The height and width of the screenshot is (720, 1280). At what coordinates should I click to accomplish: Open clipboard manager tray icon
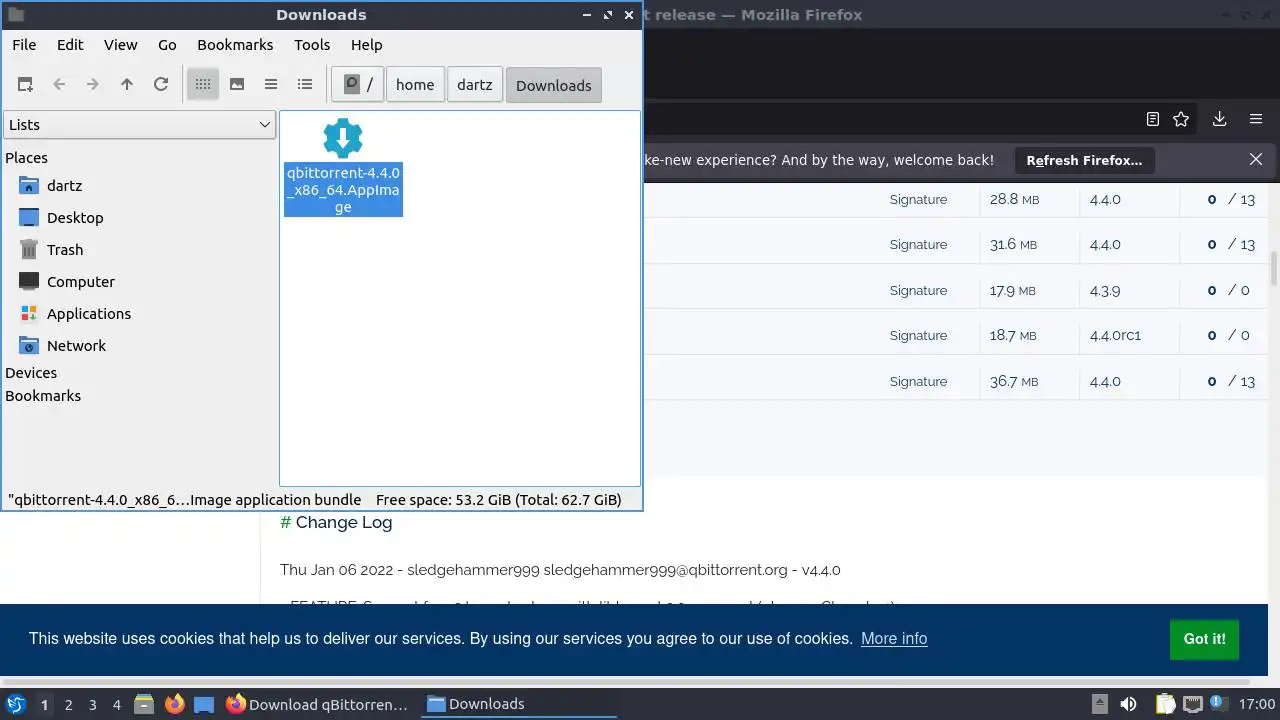1165,704
